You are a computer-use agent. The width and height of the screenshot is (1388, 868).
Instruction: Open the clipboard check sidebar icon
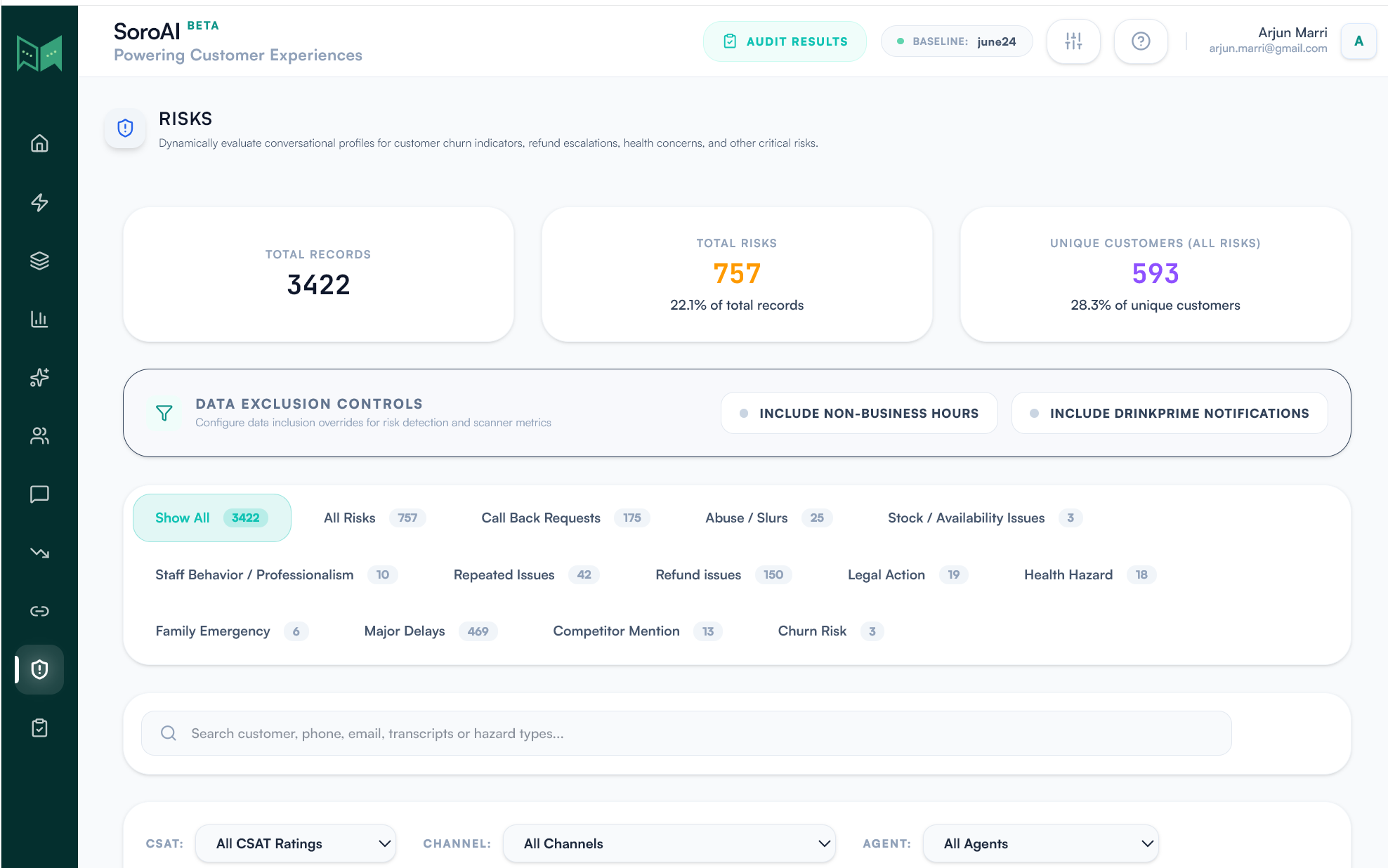pos(39,728)
